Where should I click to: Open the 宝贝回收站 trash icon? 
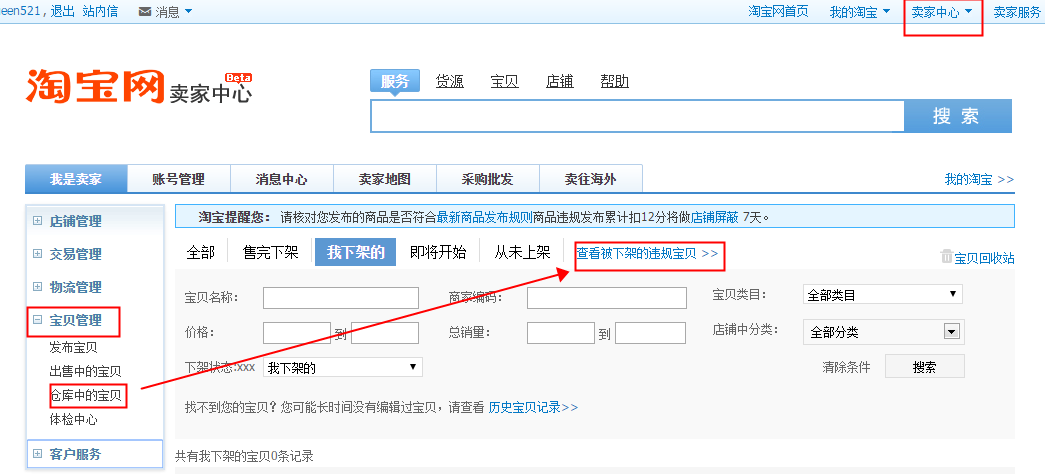[x=946, y=257]
